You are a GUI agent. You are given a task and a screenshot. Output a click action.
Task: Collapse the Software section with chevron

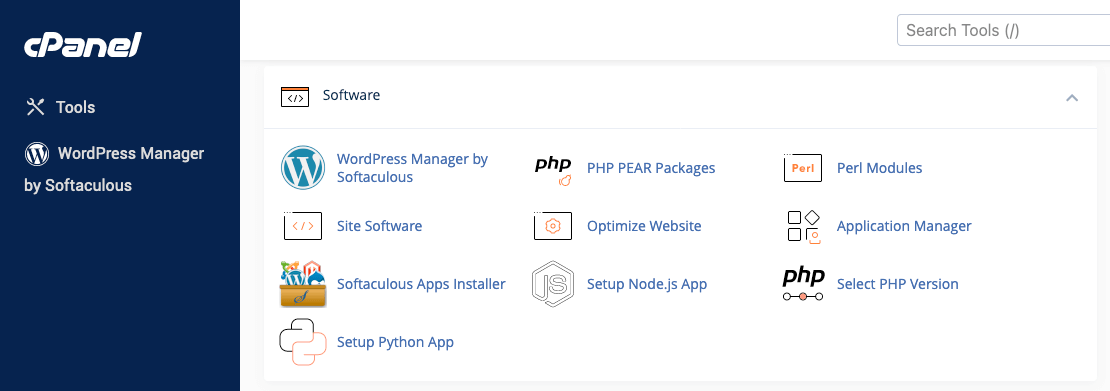(x=1072, y=98)
